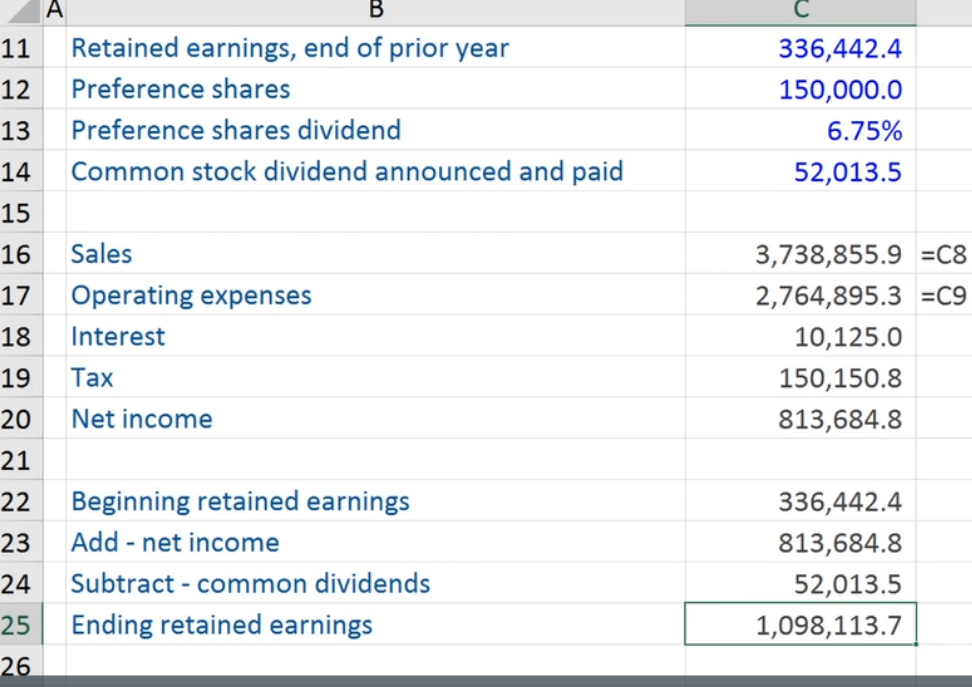Click the 'Preference shares' label cell
Viewport: 972px width, 687px height.
[x=376, y=89]
